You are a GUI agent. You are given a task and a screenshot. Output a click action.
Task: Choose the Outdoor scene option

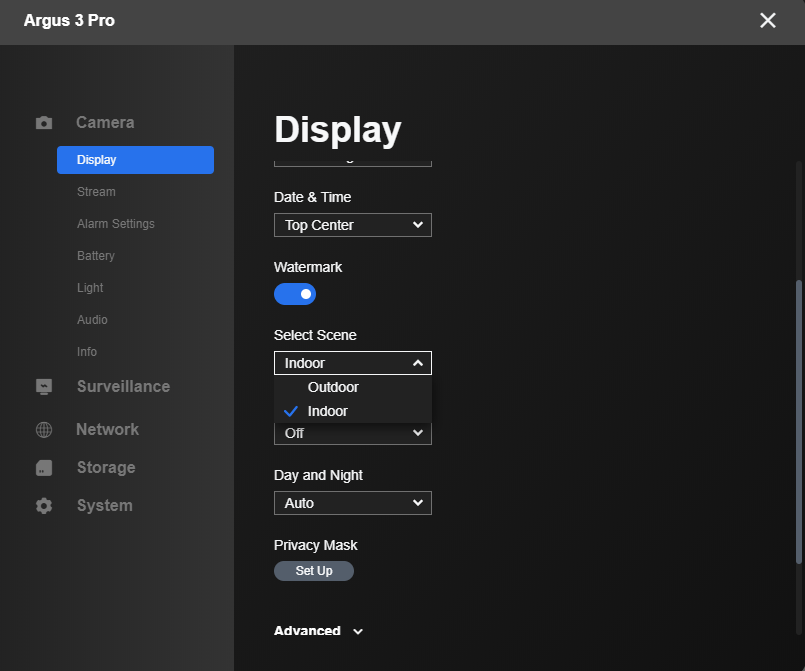pyautogui.click(x=353, y=387)
